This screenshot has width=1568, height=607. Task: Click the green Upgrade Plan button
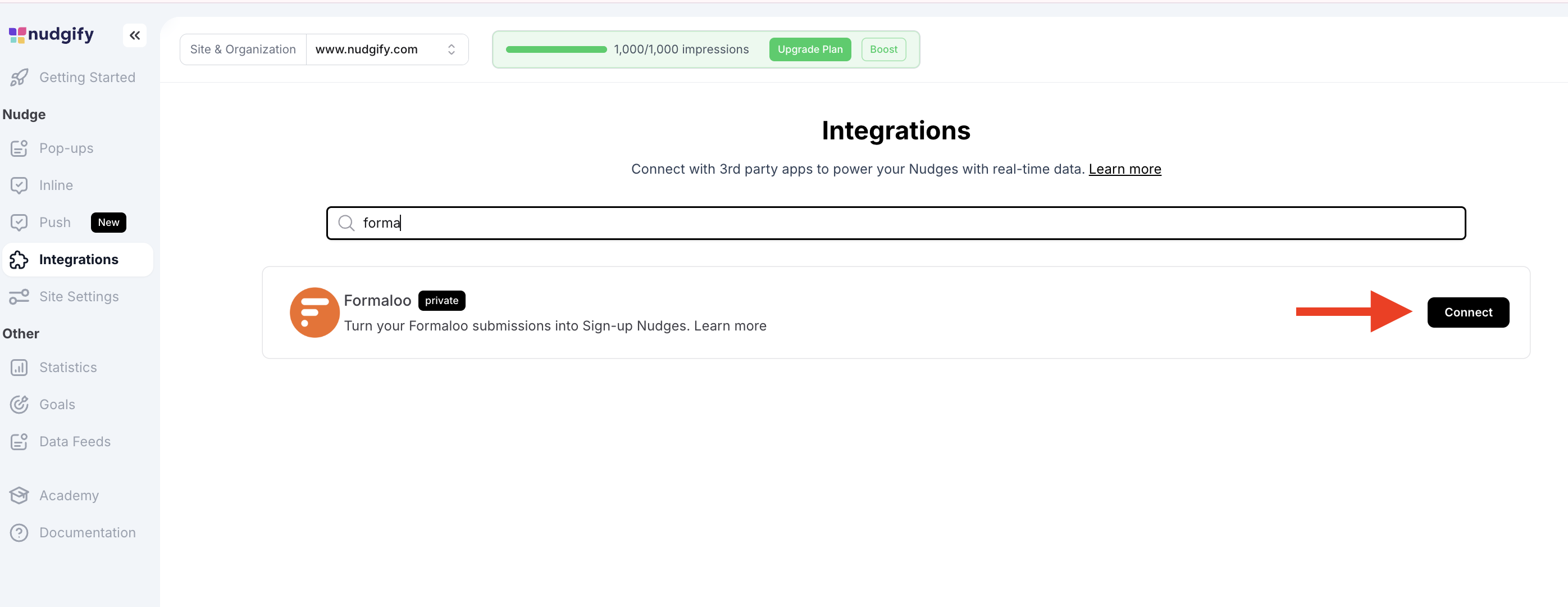[x=810, y=49]
